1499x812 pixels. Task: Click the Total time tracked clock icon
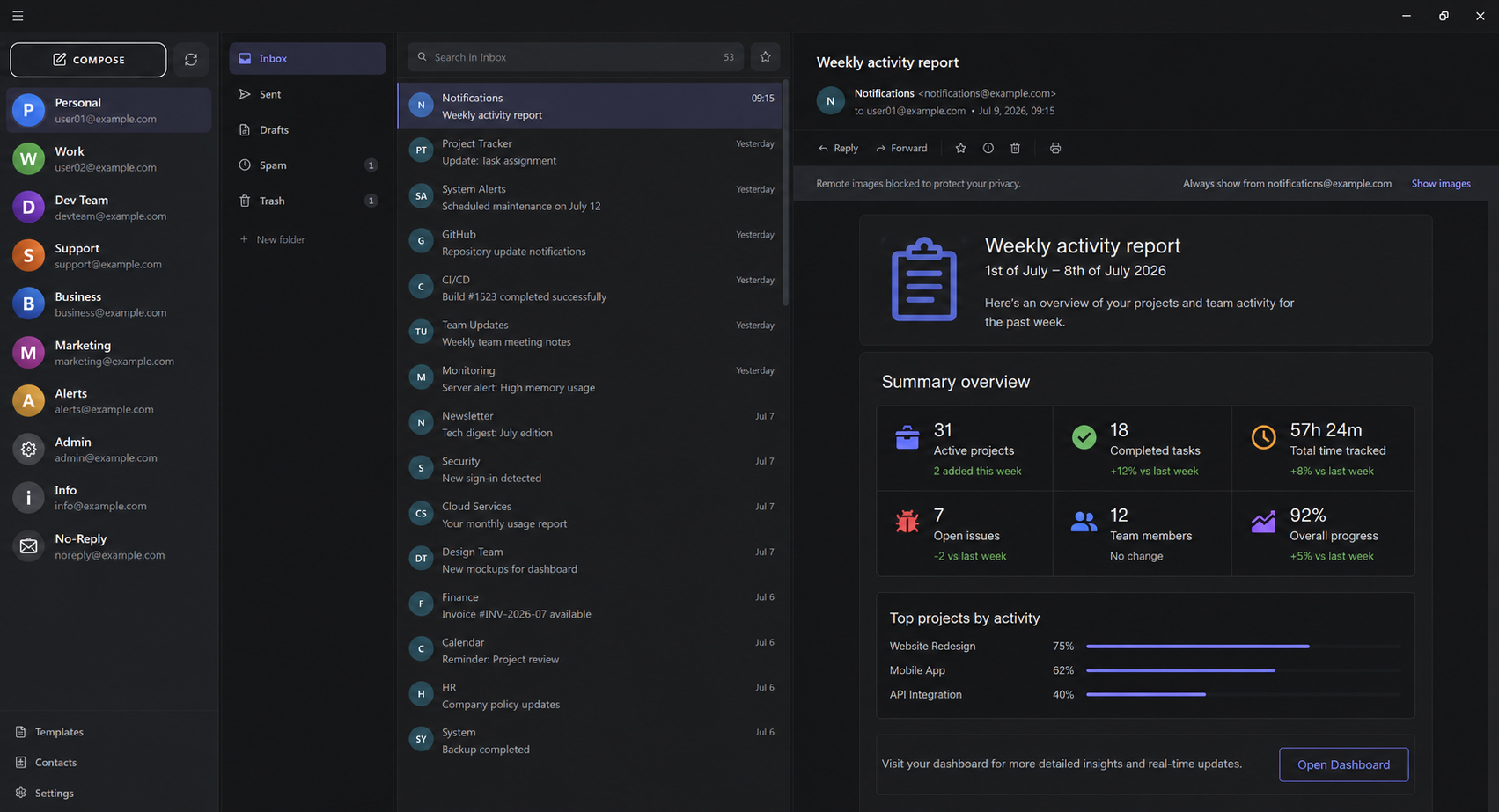[x=1263, y=437]
